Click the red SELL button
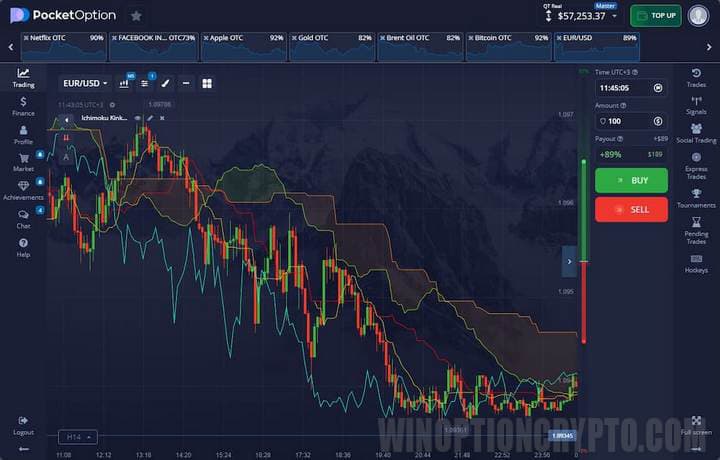This screenshot has width=720, height=460. [x=631, y=210]
